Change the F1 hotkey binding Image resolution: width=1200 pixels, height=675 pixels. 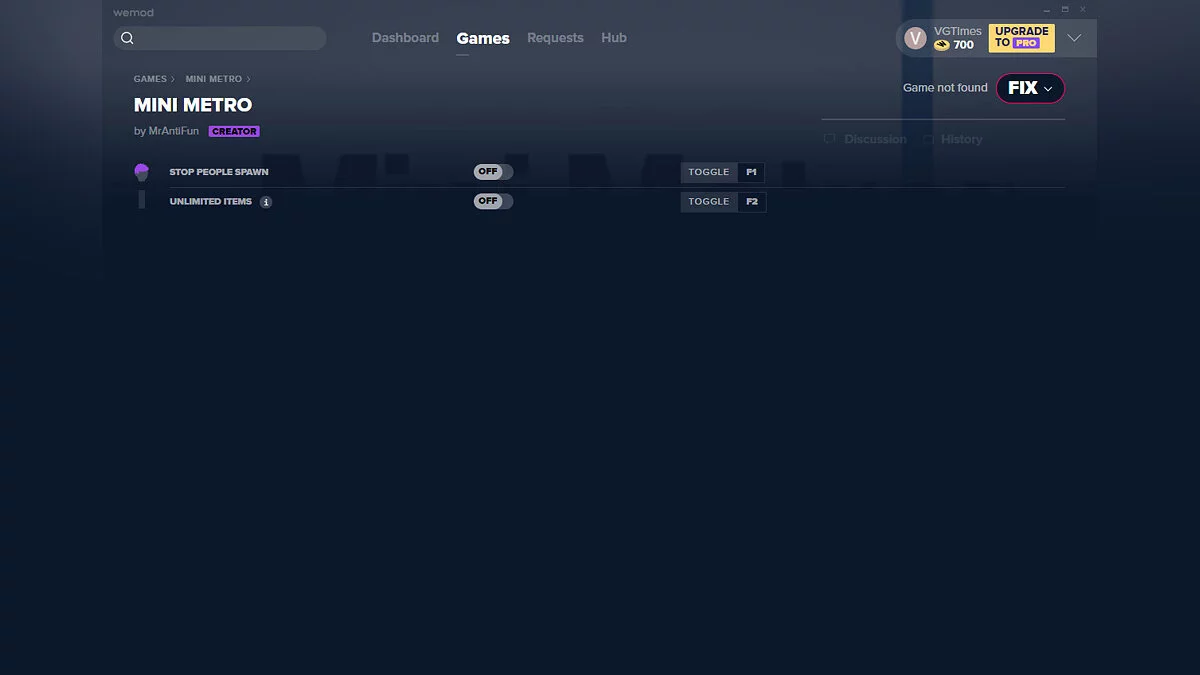click(752, 172)
